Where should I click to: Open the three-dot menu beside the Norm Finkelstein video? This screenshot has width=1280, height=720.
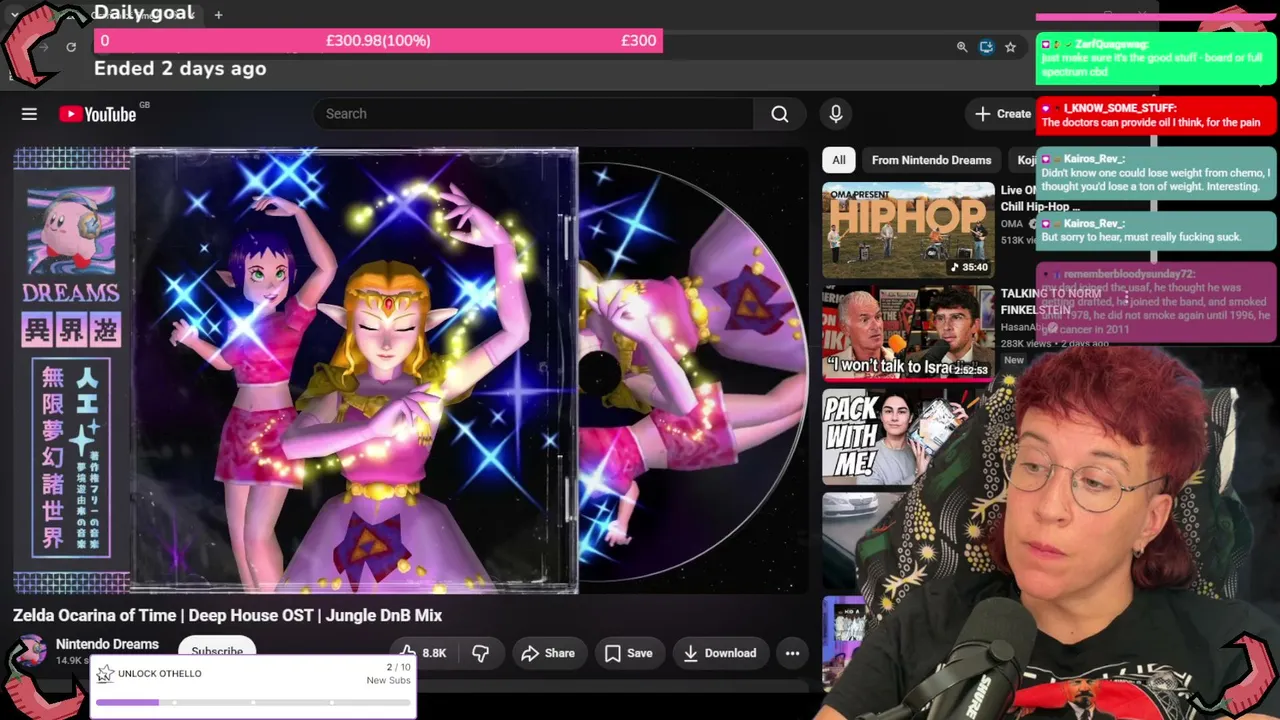click(x=1126, y=297)
